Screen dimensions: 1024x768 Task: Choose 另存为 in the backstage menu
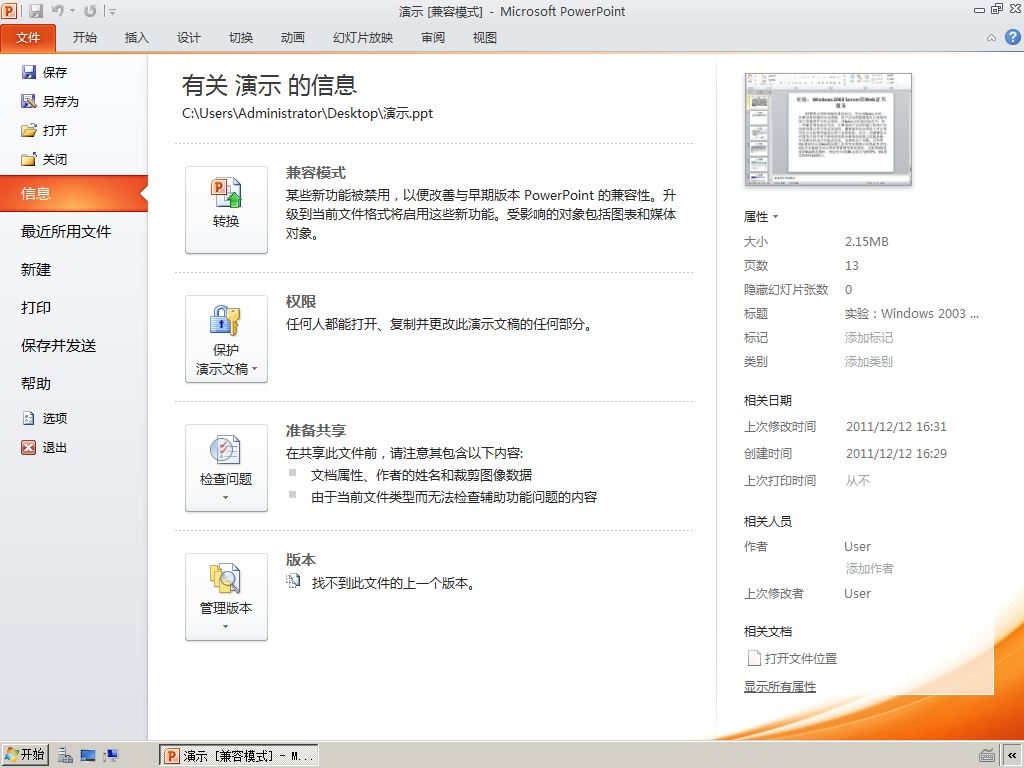(x=50, y=101)
